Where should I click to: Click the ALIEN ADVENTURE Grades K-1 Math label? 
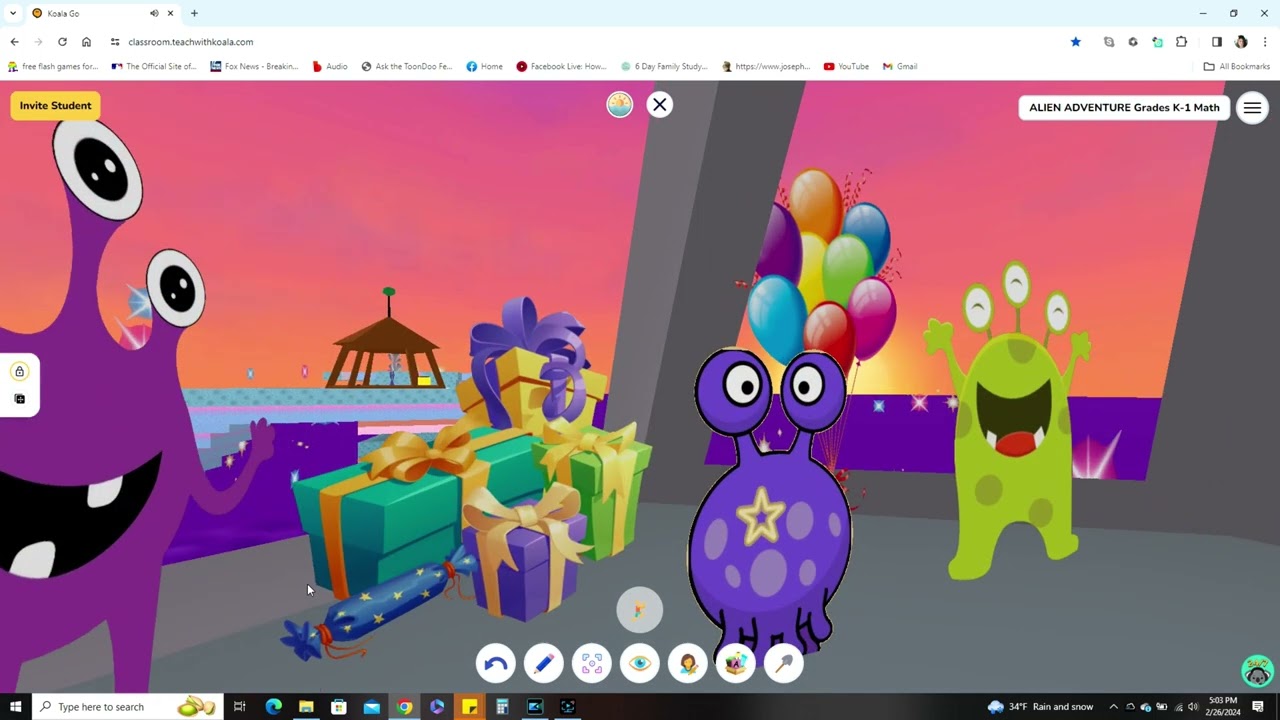1124,108
